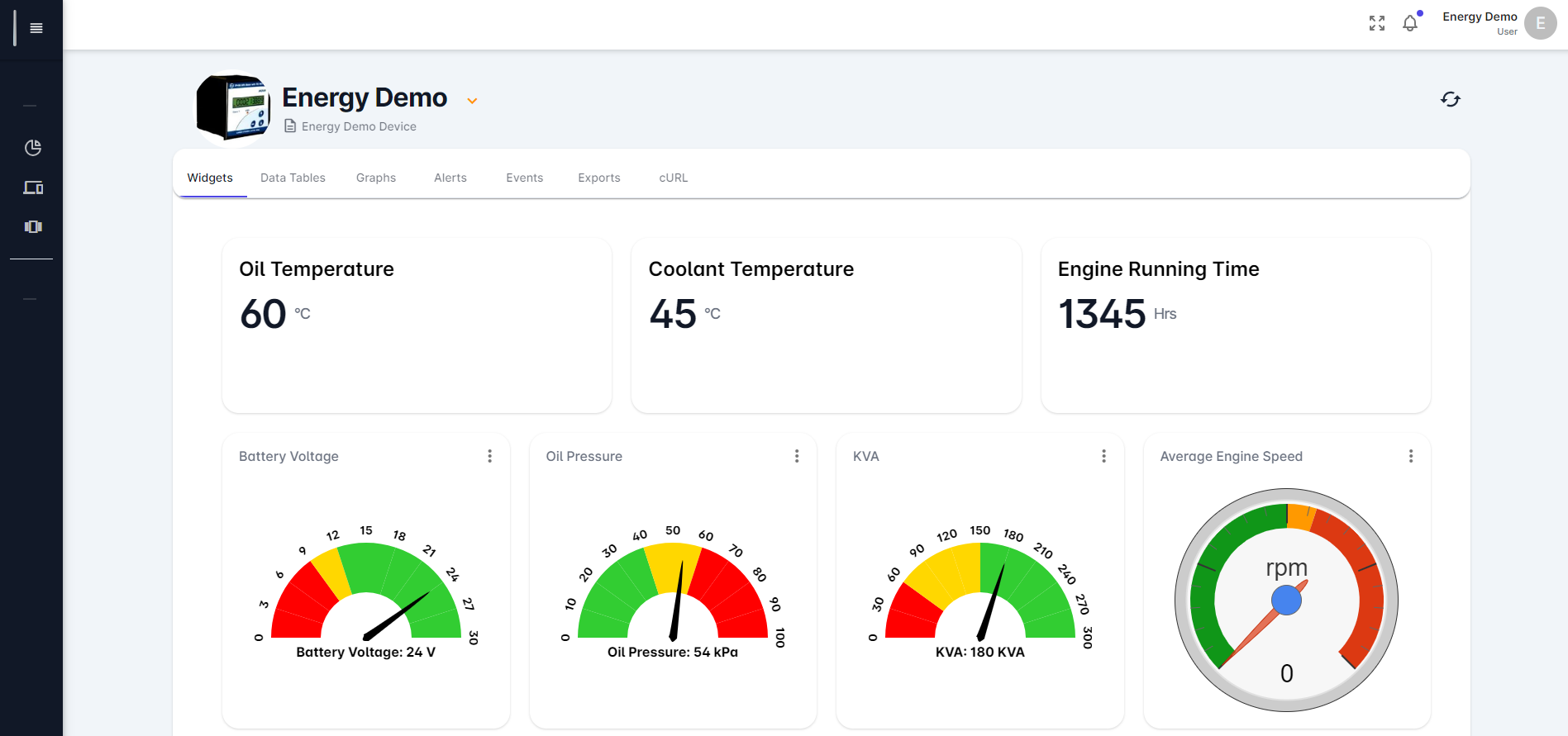Click the KVA widget title
Screen dimensions: 1568x736
(x=866, y=456)
